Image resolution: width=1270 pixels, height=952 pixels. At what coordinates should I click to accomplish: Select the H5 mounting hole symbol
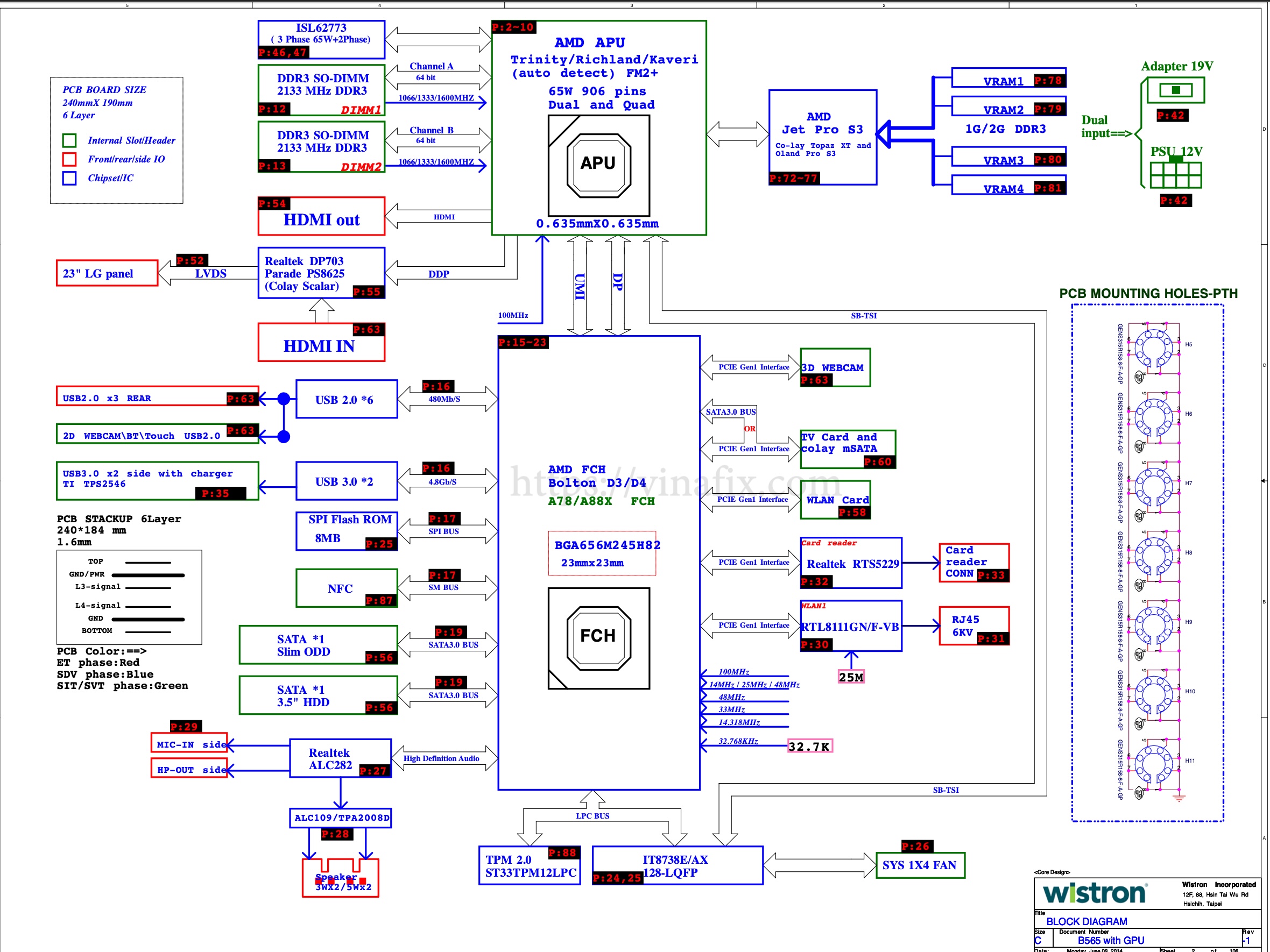click(x=1153, y=348)
